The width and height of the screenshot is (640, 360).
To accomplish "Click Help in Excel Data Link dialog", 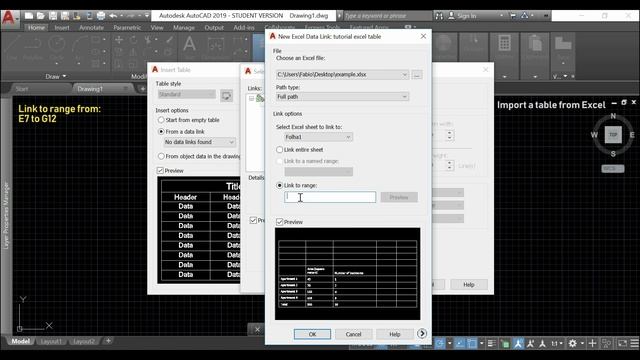I will pyautogui.click(x=395, y=334).
